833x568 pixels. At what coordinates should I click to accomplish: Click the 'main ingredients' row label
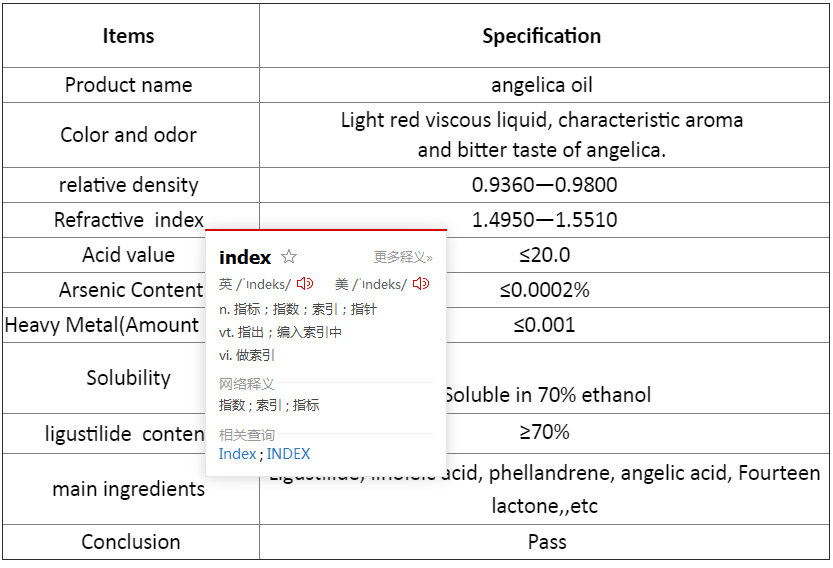129,489
